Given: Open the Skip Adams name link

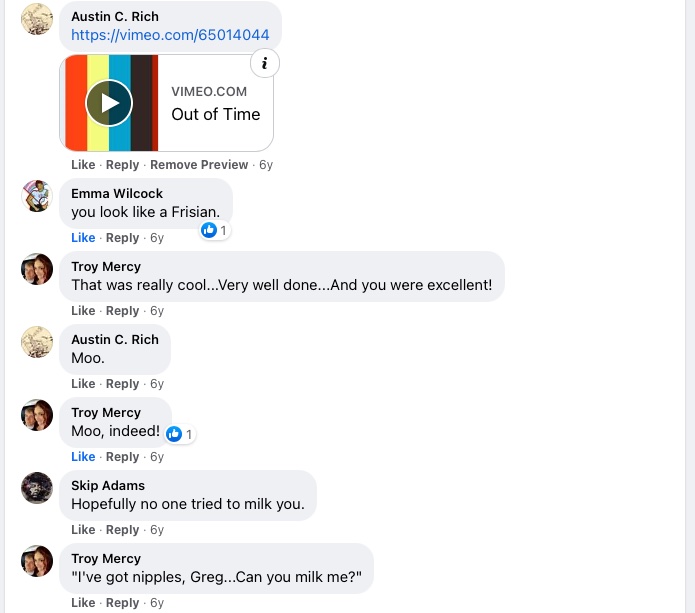Looking at the screenshot, I should [108, 486].
